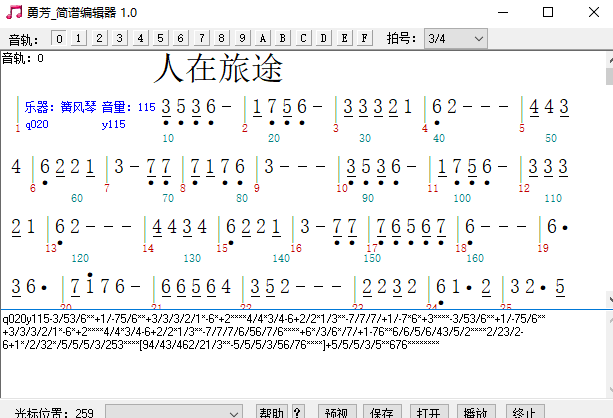613x418 pixels.
Task: Stop playback with 终止 button
Action: [x=524, y=411]
